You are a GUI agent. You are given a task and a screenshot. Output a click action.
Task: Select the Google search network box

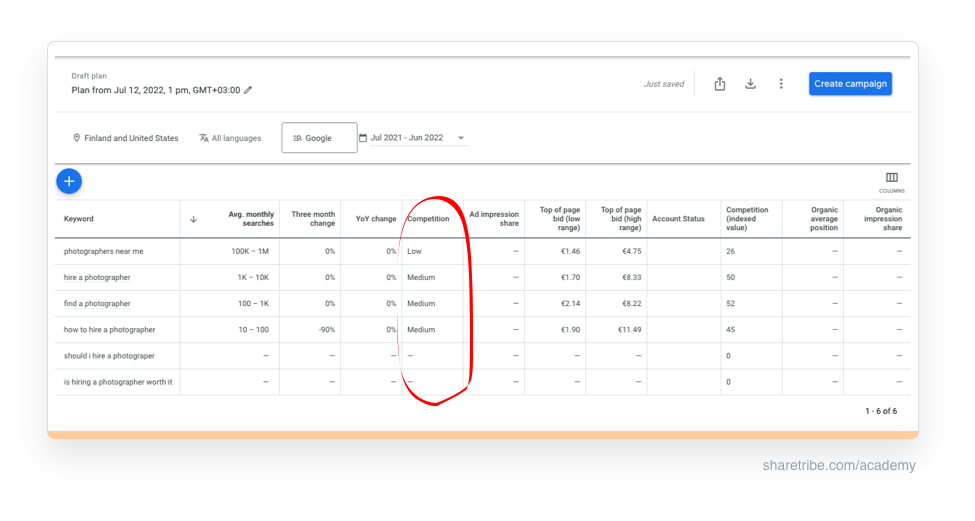(x=320, y=137)
